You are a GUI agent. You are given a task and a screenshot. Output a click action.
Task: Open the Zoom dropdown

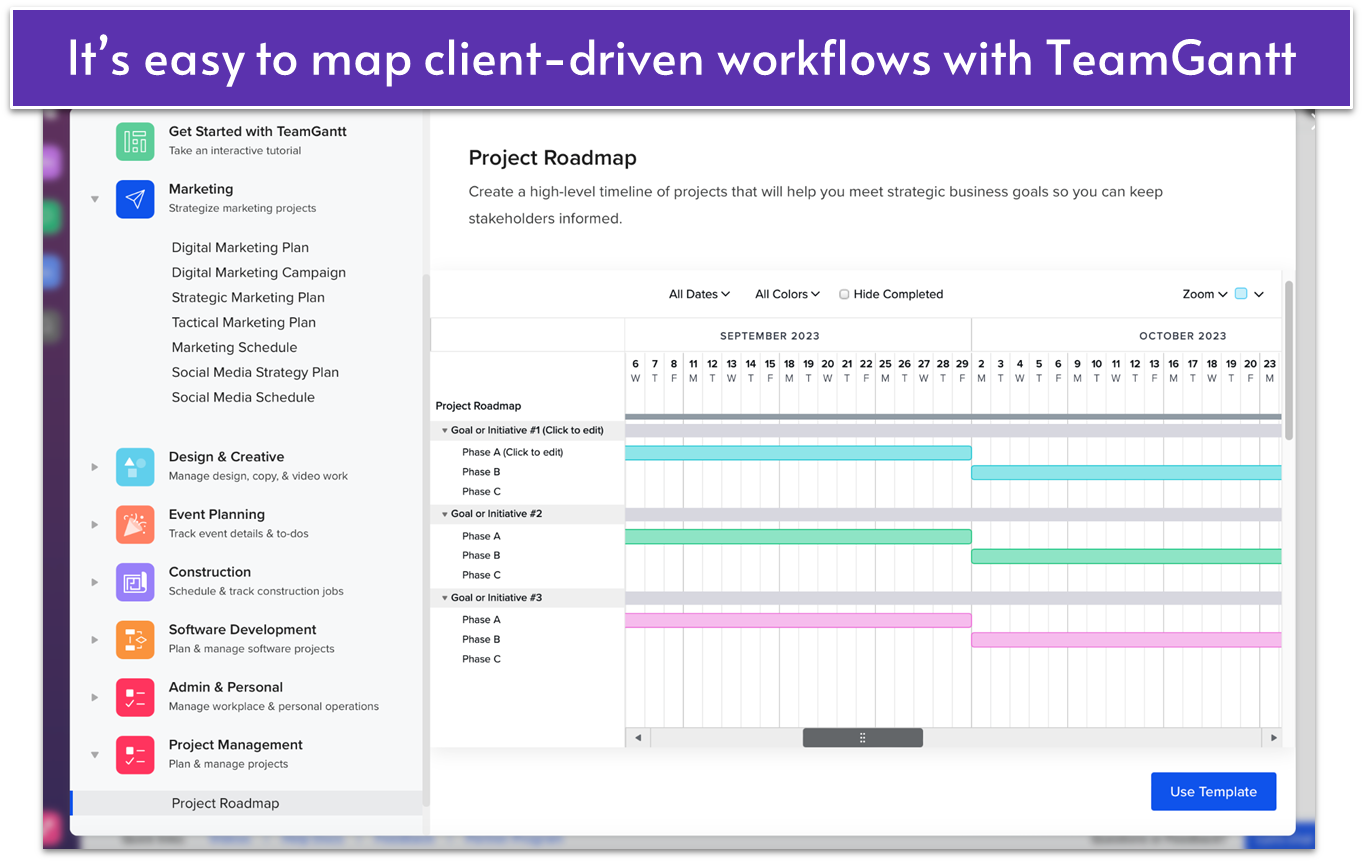coord(1205,294)
